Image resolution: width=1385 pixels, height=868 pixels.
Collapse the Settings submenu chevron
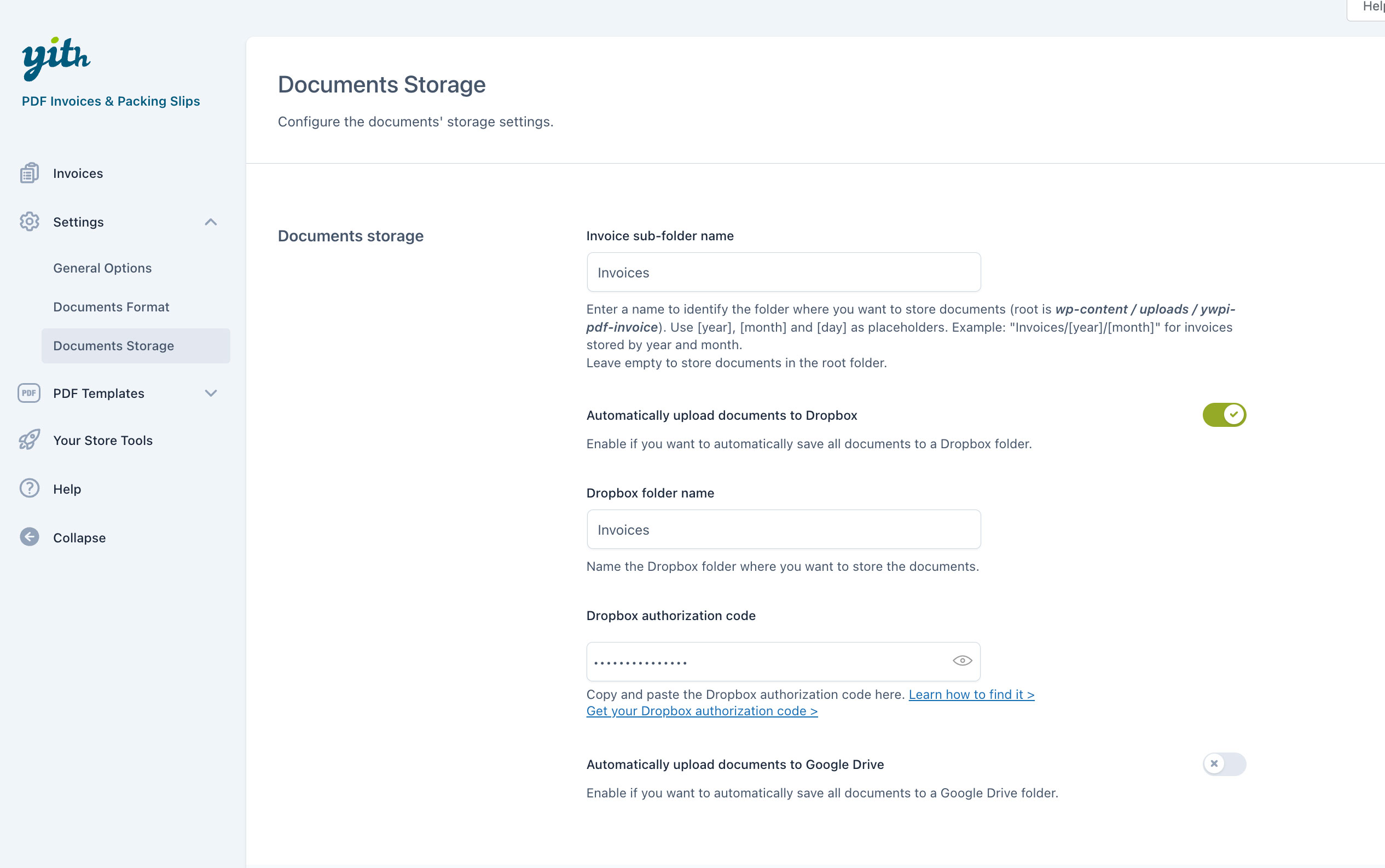pyautogui.click(x=211, y=222)
